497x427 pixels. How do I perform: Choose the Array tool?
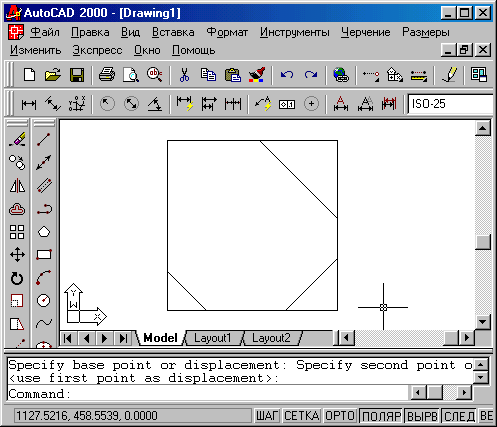pyautogui.click(x=17, y=232)
